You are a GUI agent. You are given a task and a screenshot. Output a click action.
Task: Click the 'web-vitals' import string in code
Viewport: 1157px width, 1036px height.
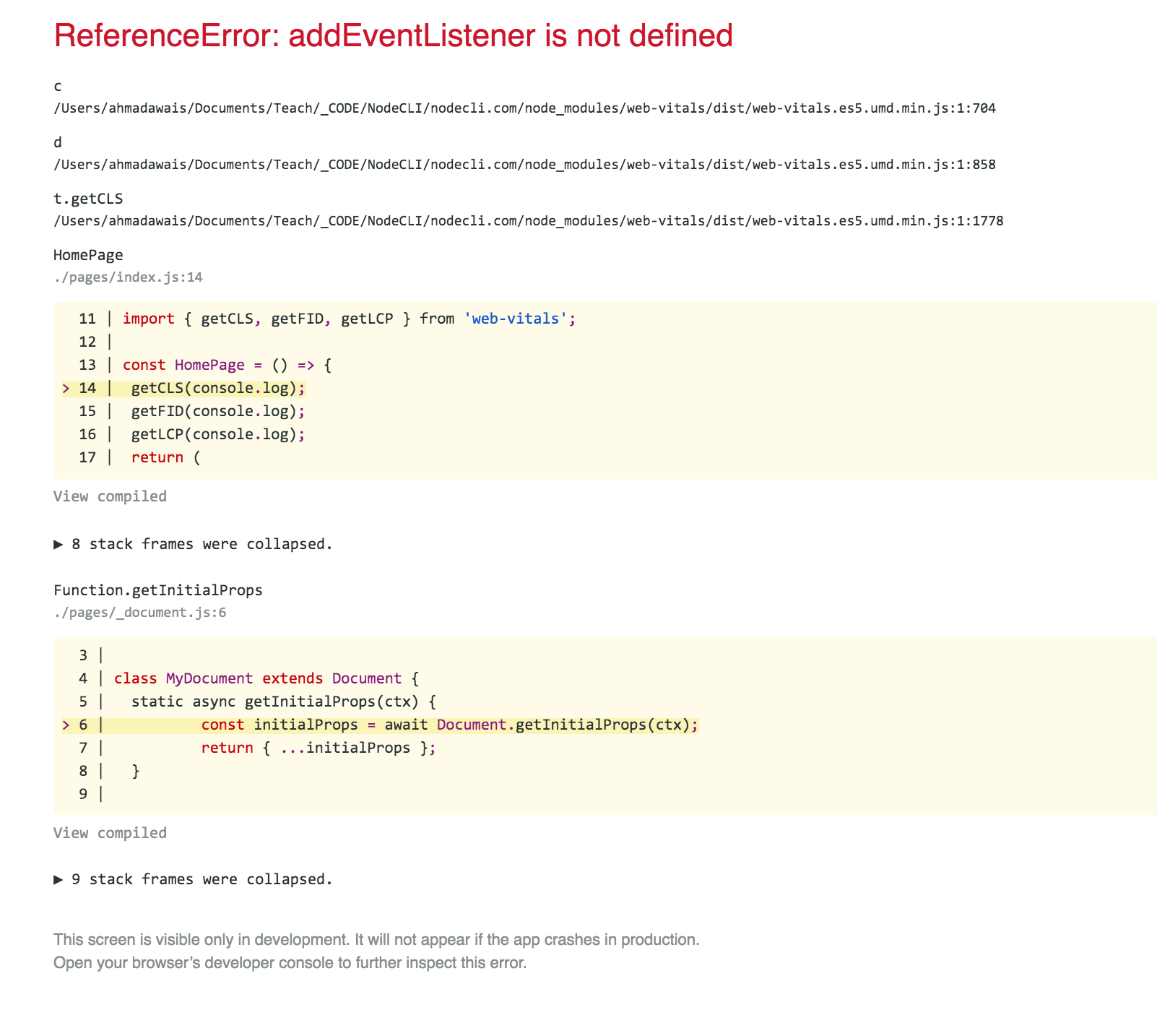(515, 318)
